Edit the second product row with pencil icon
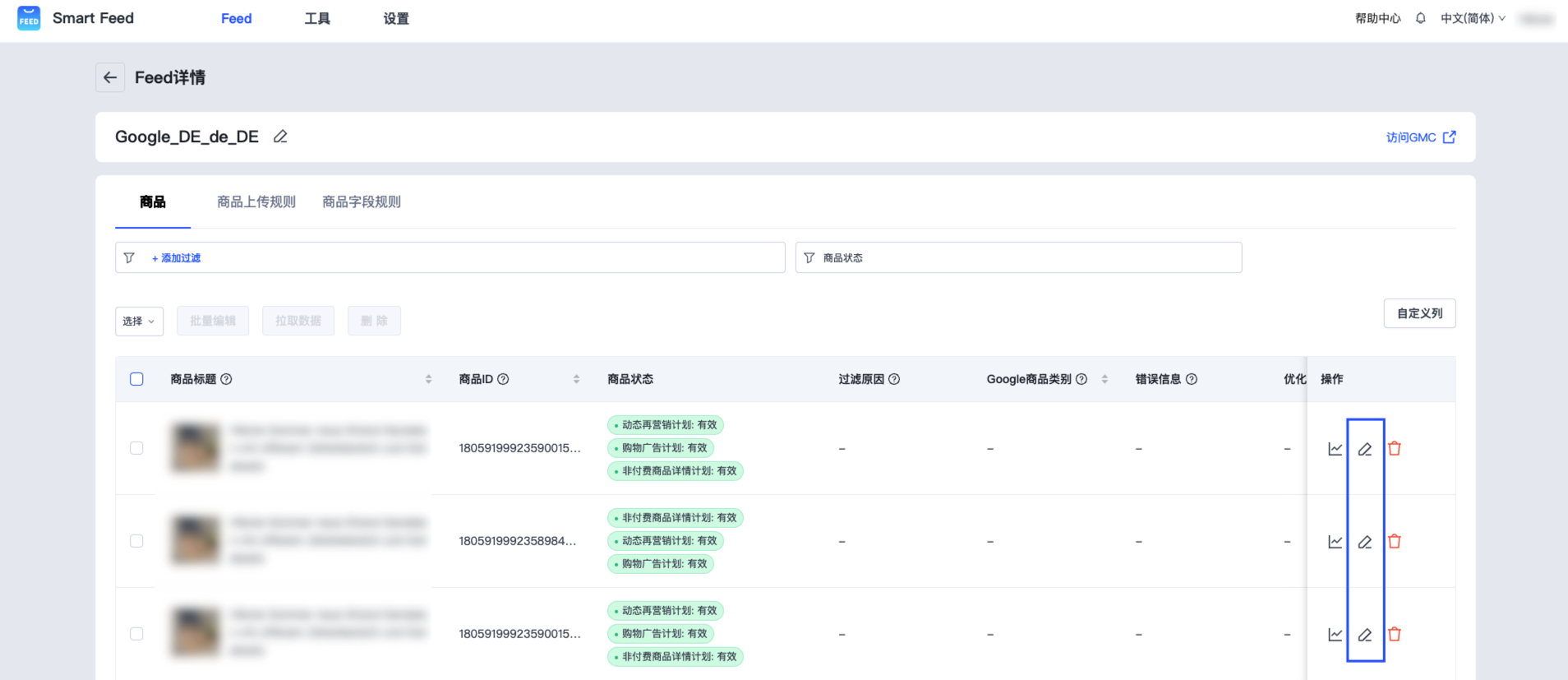Image resolution: width=1568 pixels, height=680 pixels. point(1364,542)
